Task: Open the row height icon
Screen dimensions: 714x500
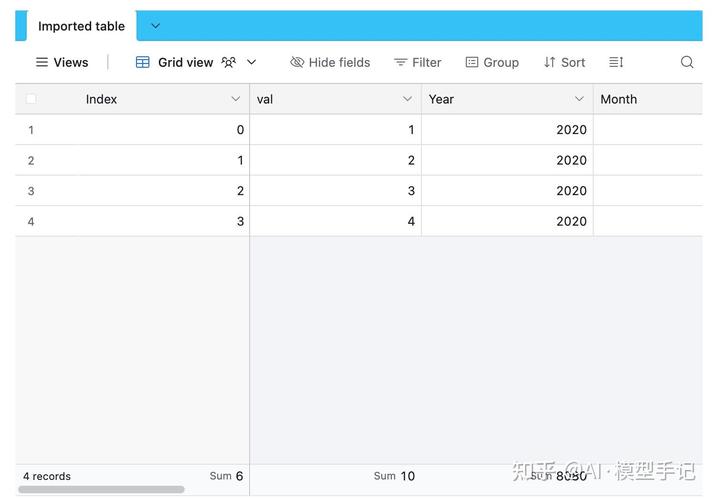Action: click(x=616, y=62)
